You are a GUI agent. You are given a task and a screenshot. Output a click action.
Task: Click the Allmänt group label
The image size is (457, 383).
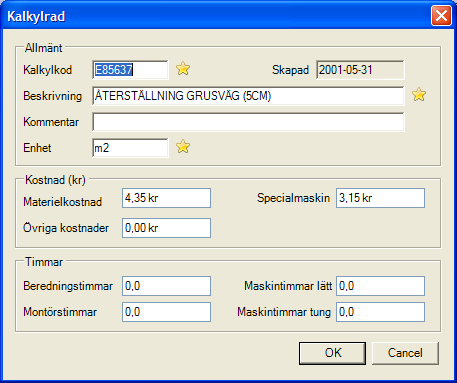click(44, 48)
